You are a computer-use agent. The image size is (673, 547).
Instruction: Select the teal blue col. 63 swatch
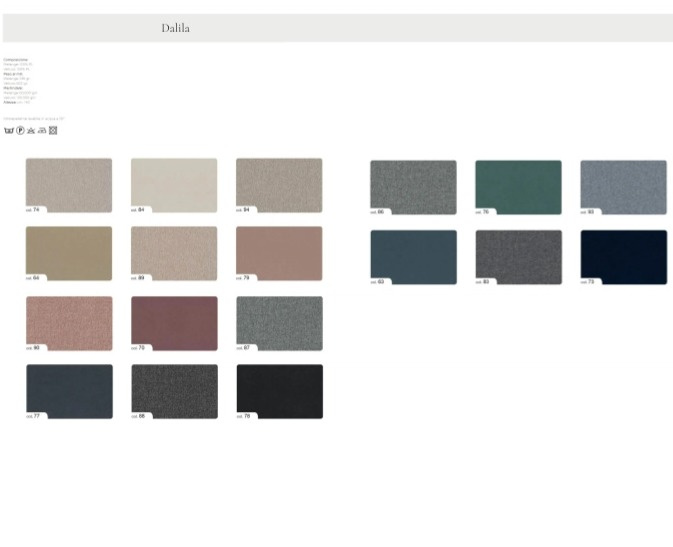pyautogui.click(x=413, y=256)
